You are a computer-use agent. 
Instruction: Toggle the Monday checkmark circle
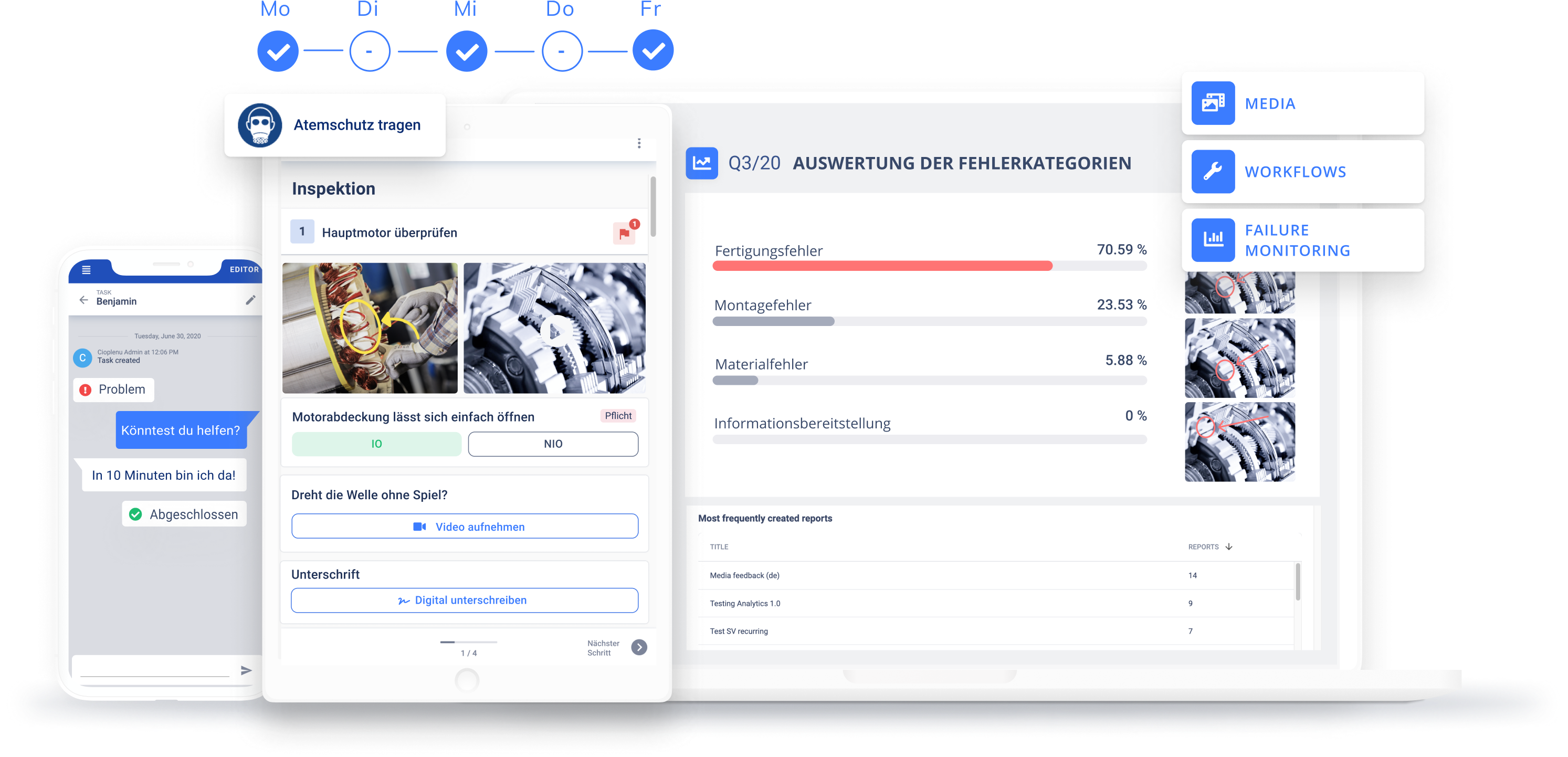pyautogui.click(x=278, y=51)
